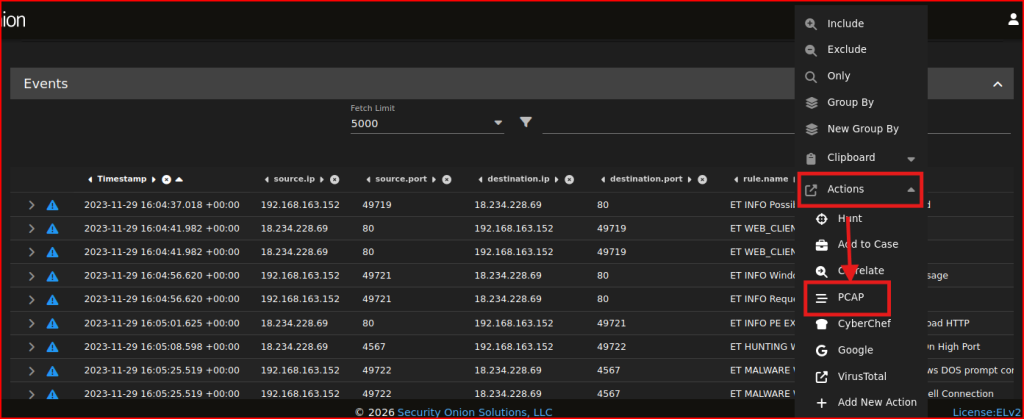This screenshot has height=419, width=1024.
Task: Open the Fetch Limit dropdown
Action: (x=498, y=124)
